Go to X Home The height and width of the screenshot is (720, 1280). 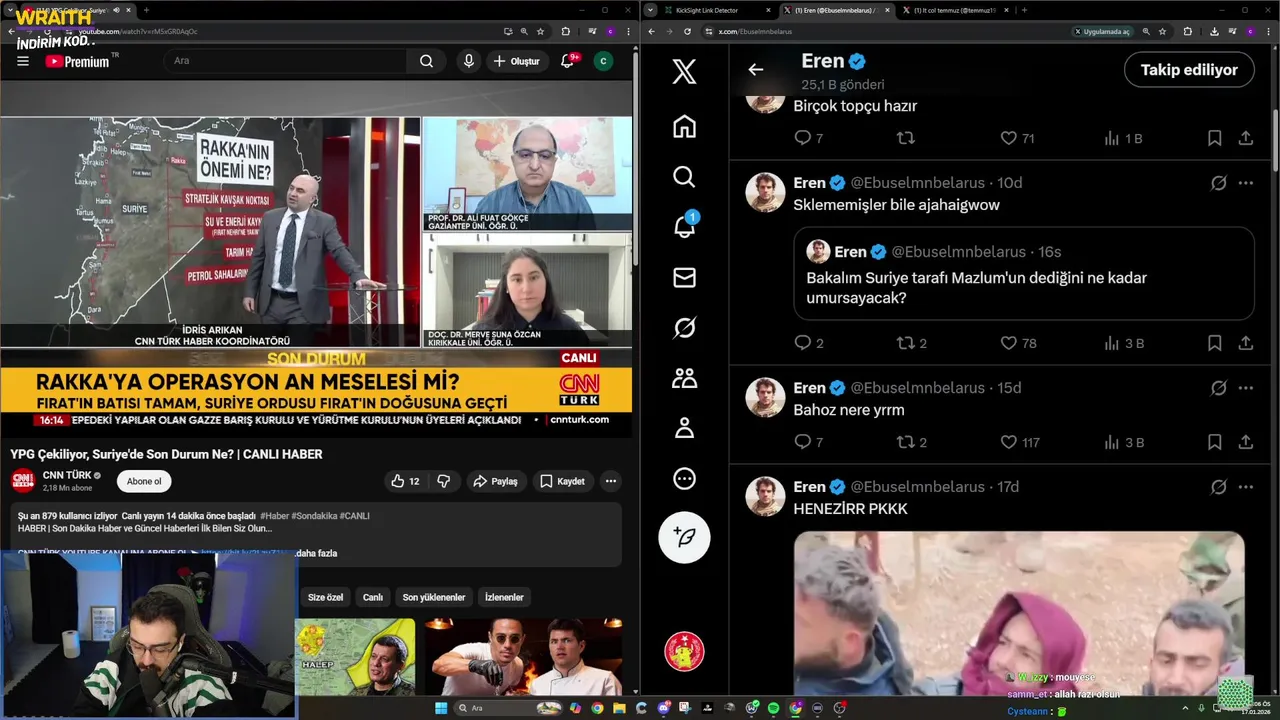(684, 126)
